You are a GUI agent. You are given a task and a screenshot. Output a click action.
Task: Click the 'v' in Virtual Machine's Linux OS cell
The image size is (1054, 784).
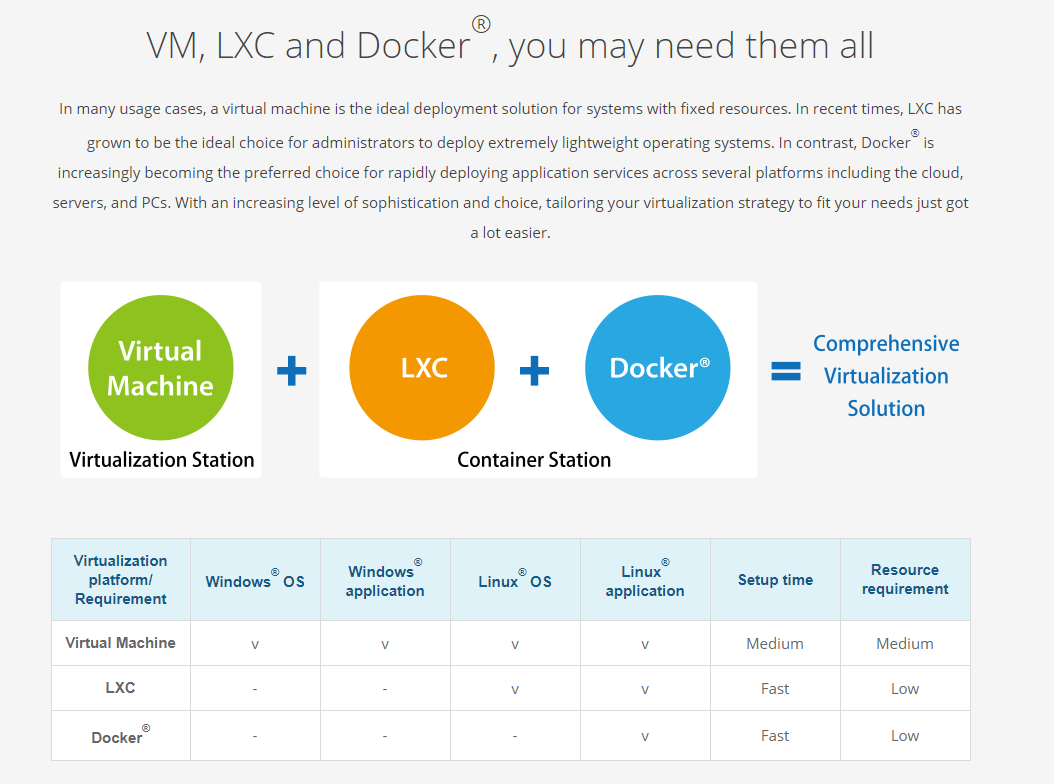pyautogui.click(x=515, y=645)
